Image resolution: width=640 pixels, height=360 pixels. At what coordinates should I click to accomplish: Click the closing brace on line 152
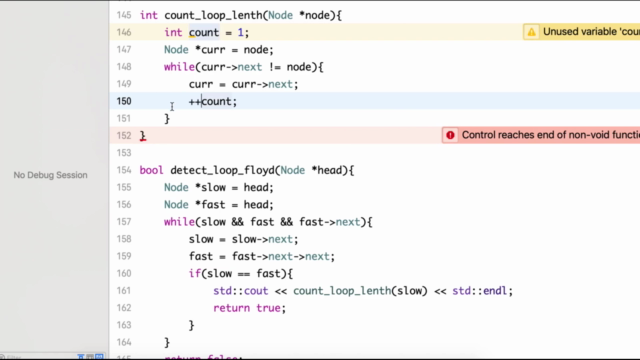pos(143,136)
